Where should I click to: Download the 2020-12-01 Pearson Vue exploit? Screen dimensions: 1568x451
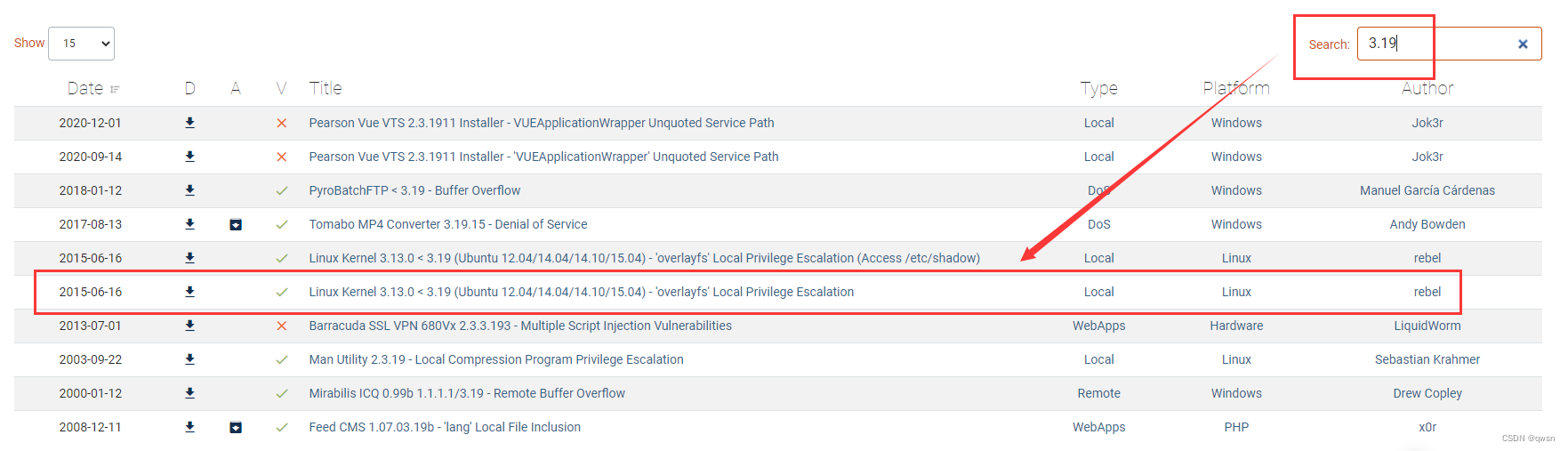tap(189, 123)
